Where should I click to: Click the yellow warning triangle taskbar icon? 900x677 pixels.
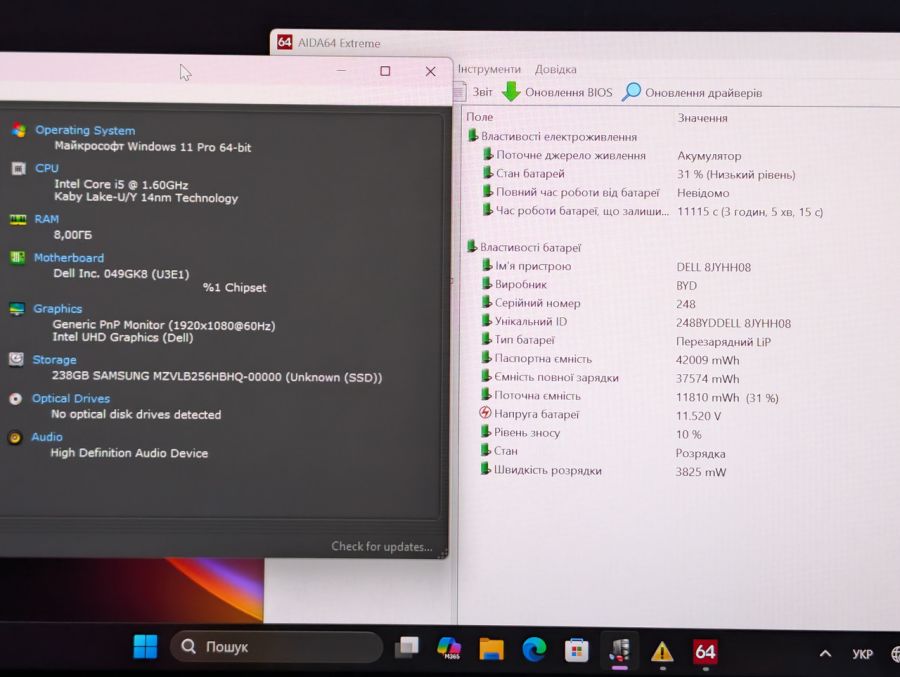(662, 652)
